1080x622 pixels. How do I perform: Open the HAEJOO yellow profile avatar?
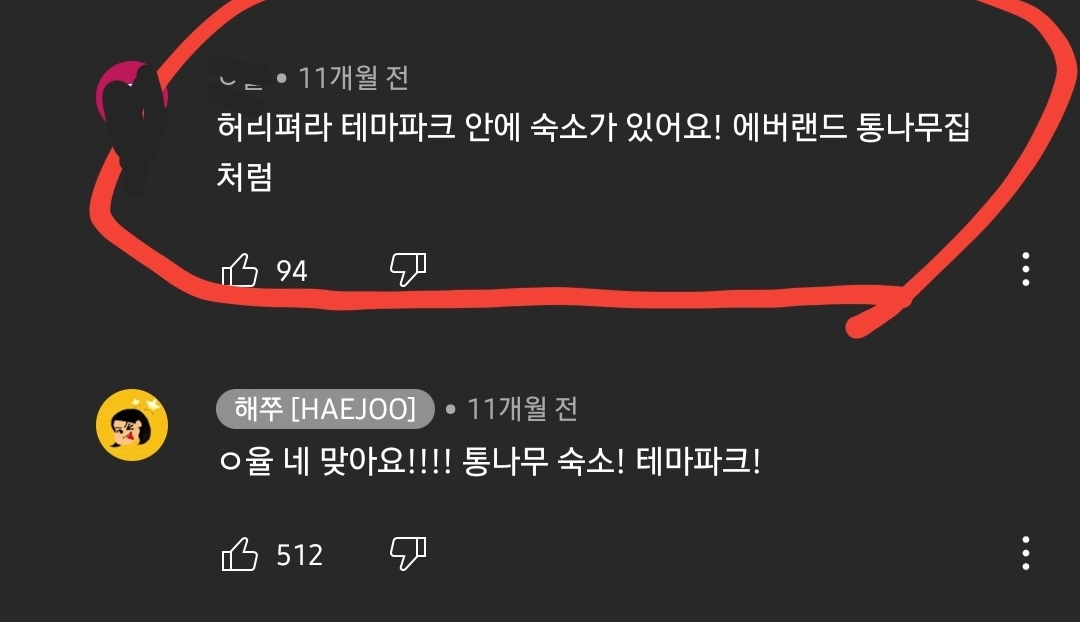coord(132,424)
